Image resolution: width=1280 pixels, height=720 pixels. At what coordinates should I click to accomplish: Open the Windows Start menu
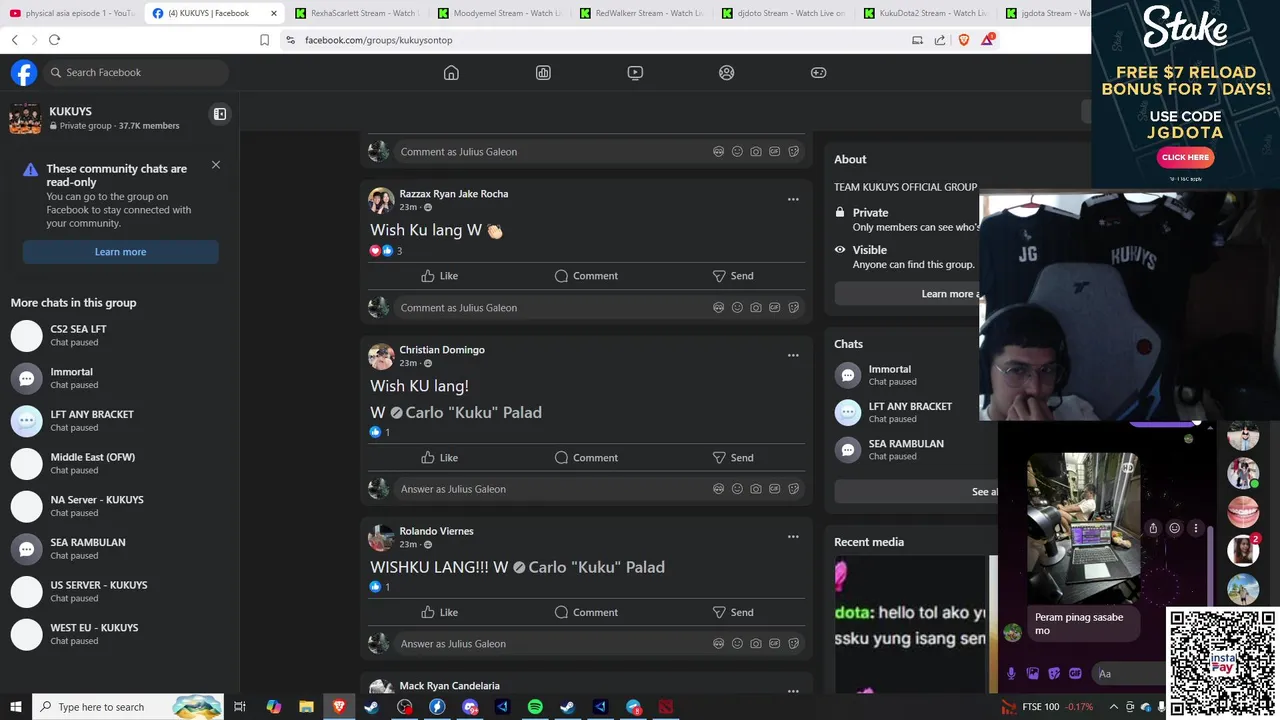(x=16, y=707)
